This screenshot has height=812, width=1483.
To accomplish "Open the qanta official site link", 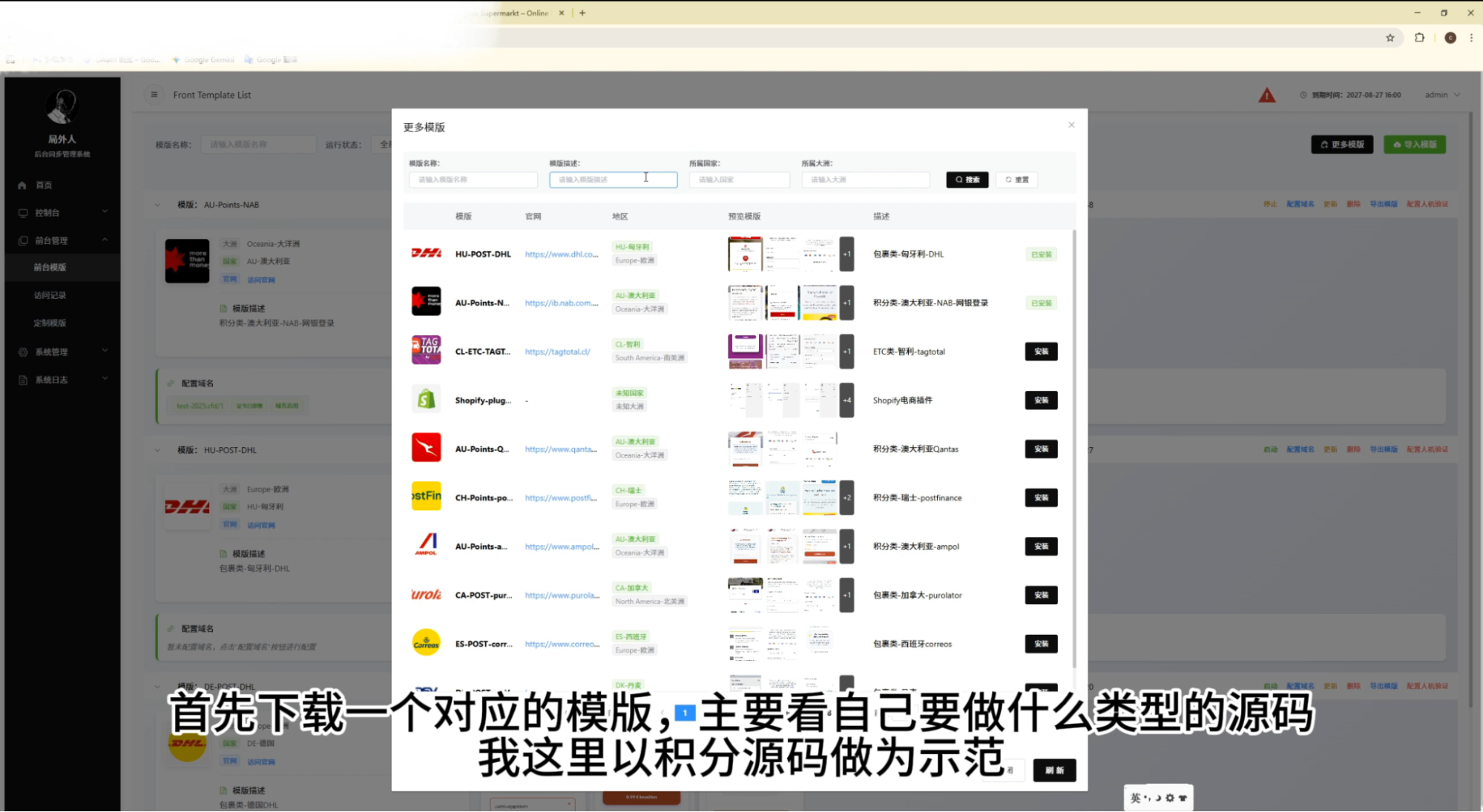I will (560, 449).
